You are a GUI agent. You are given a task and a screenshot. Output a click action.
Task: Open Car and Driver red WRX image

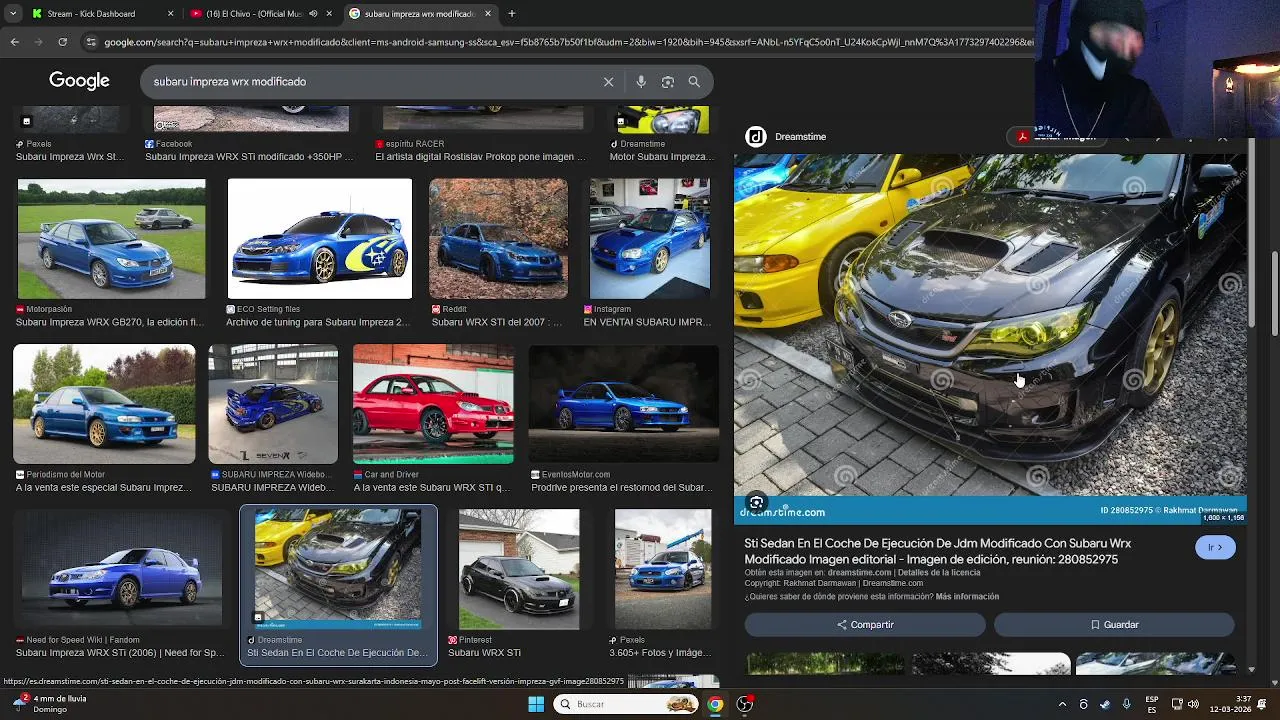(433, 404)
